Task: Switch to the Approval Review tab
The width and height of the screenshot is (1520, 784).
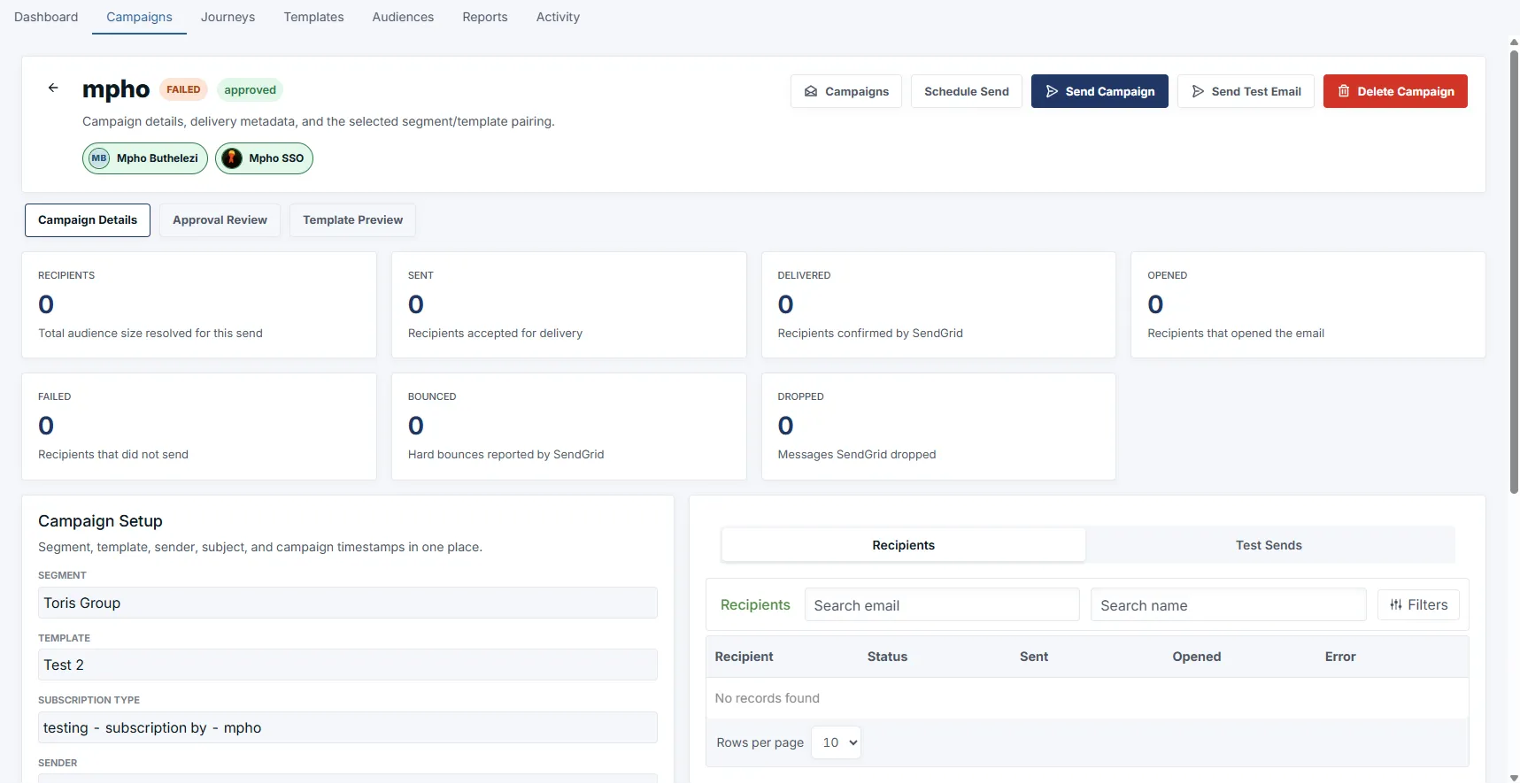Action: (x=220, y=220)
